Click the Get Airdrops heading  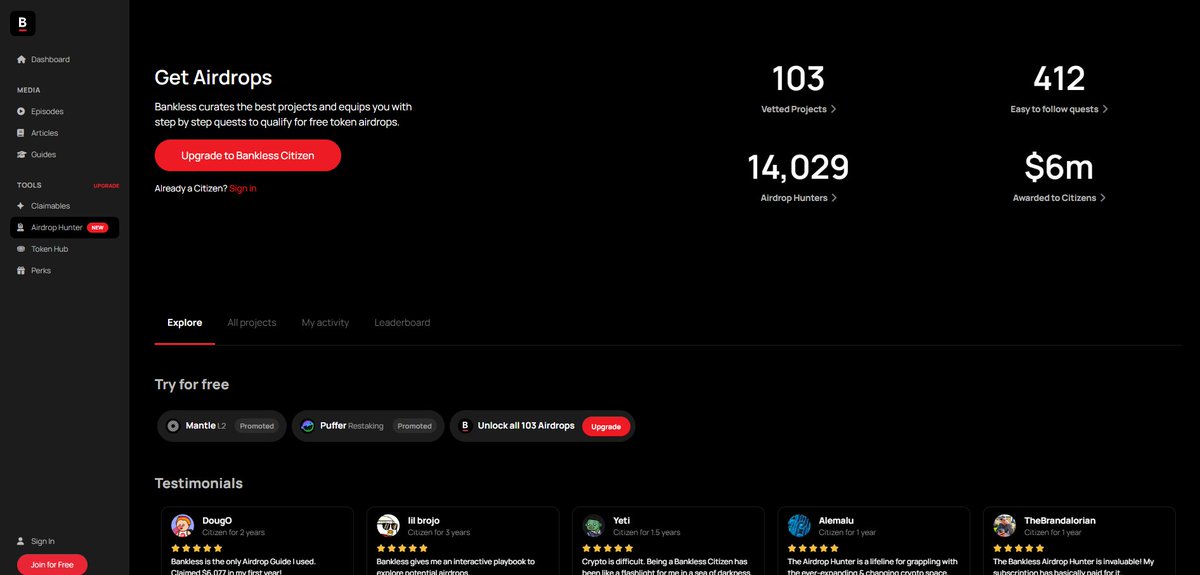[x=213, y=77]
